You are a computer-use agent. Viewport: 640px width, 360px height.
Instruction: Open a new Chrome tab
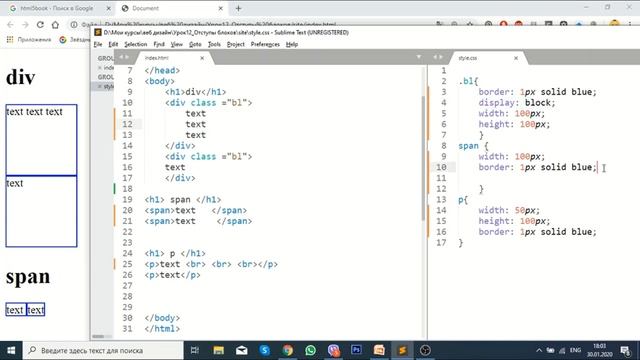click(238, 8)
